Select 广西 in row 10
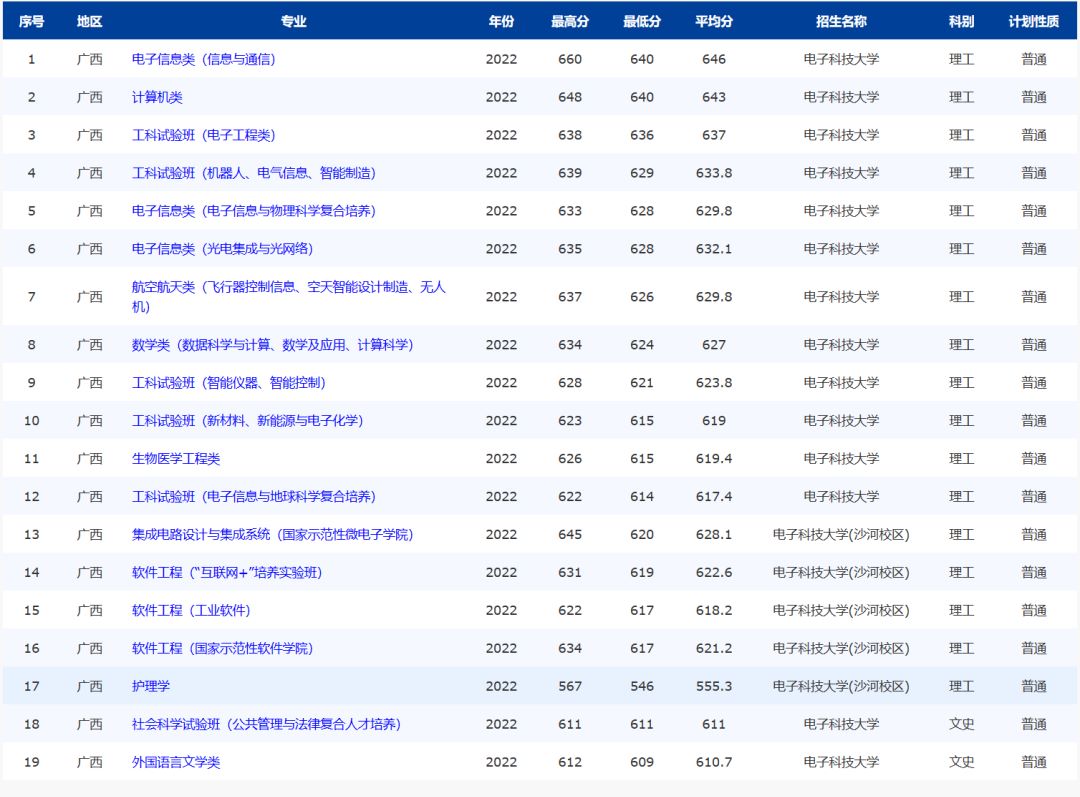The width and height of the screenshot is (1080, 797). pyautogui.click(x=90, y=420)
